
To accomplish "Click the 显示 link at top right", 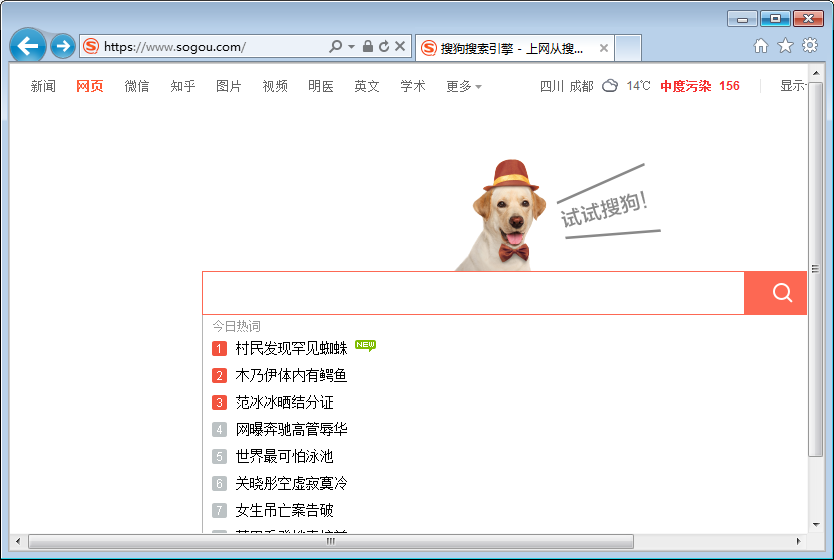I will (x=793, y=86).
